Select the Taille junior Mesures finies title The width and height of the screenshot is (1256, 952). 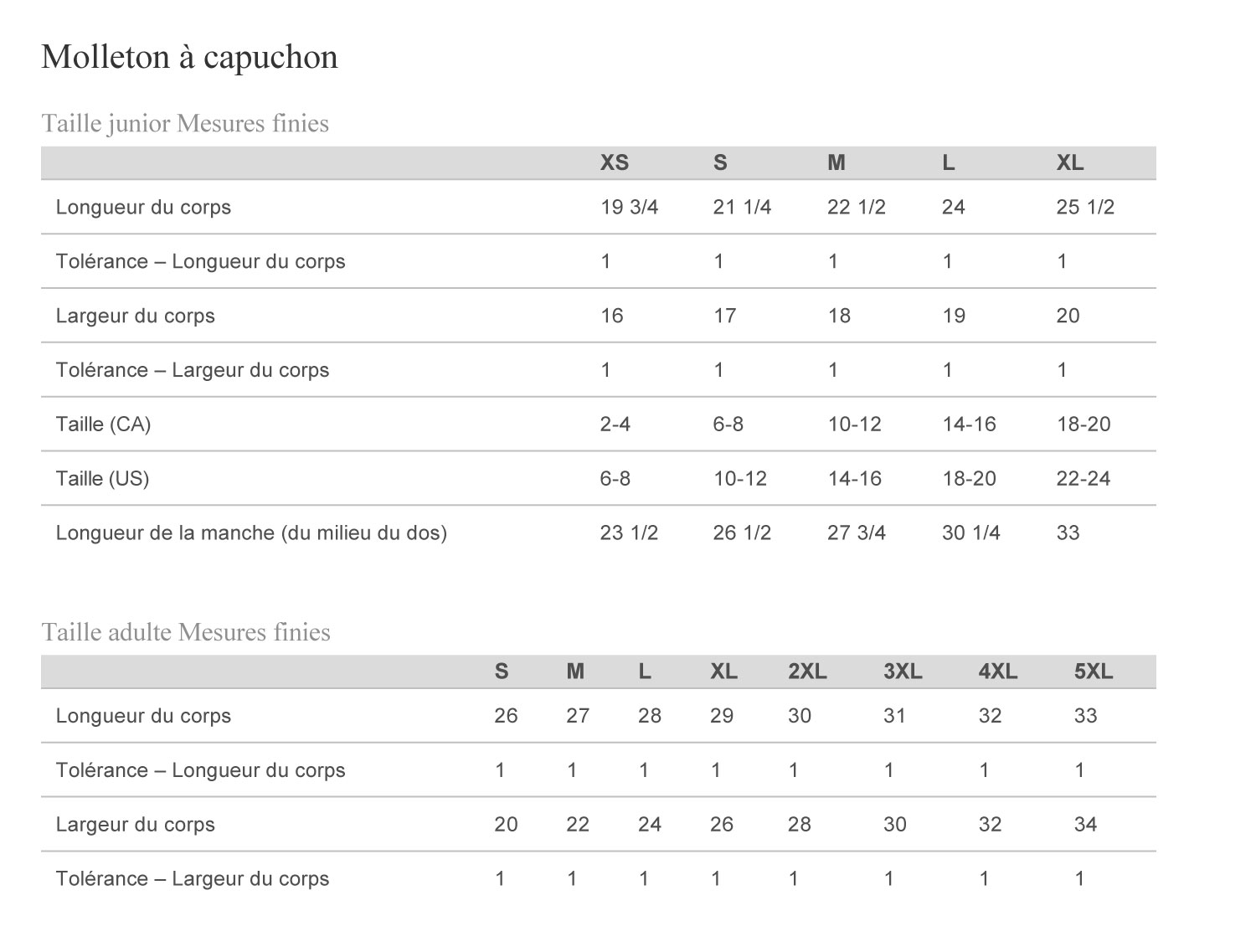(185, 123)
